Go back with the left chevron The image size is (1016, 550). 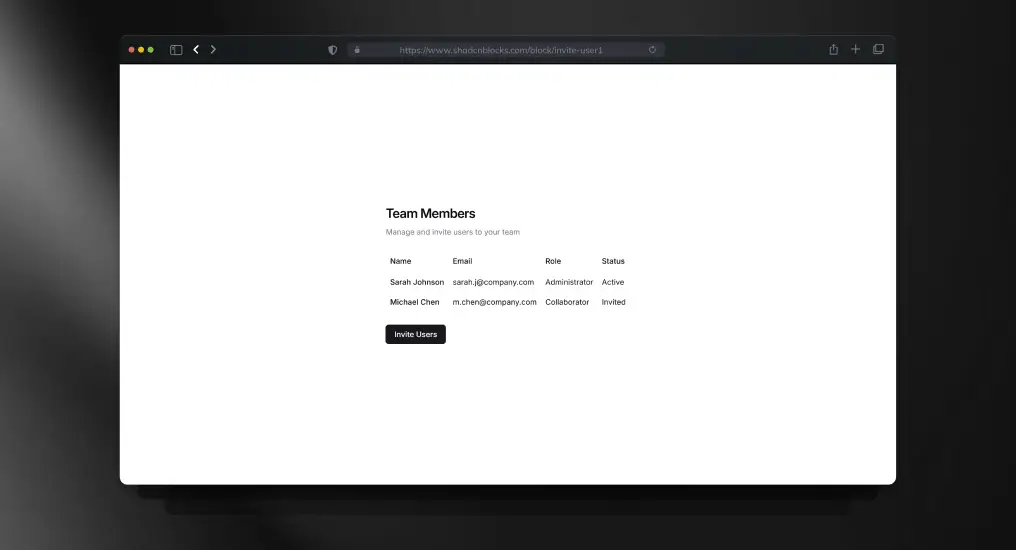click(x=196, y=49)
